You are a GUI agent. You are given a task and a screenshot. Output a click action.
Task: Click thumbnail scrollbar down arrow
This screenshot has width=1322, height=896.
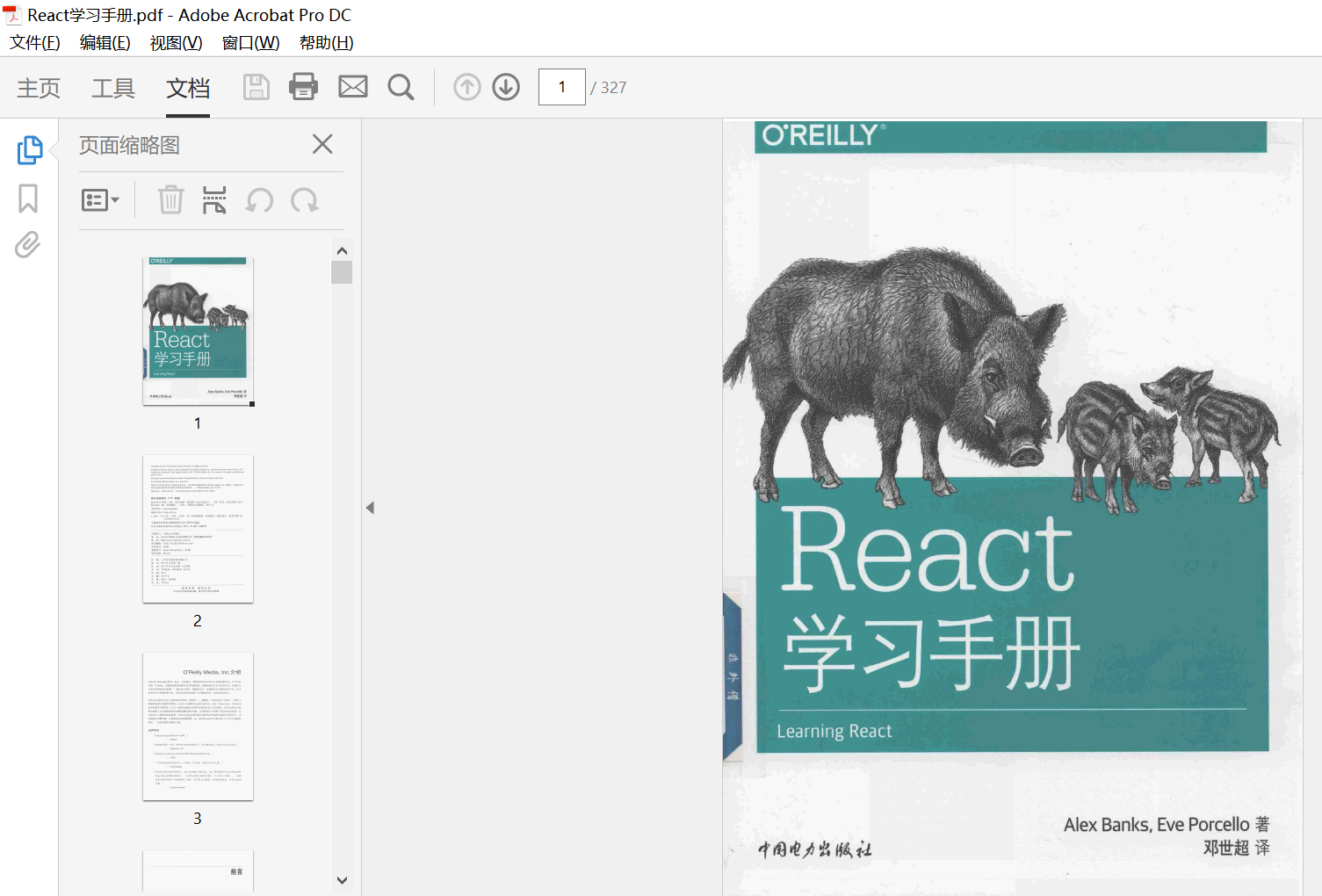[343, 879]
